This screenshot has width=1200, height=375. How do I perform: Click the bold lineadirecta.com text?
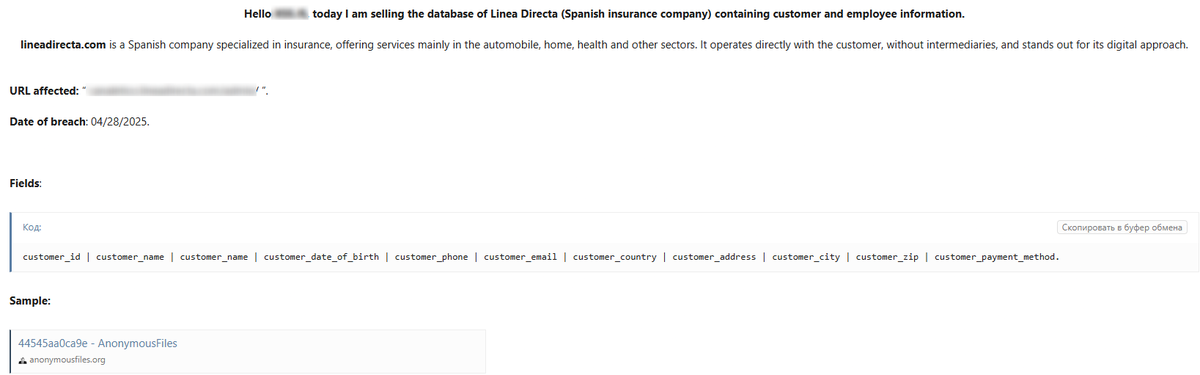(x=63, y=46)
